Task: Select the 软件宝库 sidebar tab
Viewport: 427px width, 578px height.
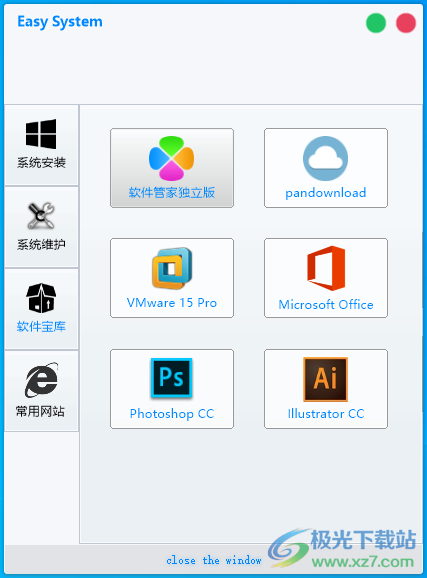Action: pyautogui.click(x=41, y=309)
